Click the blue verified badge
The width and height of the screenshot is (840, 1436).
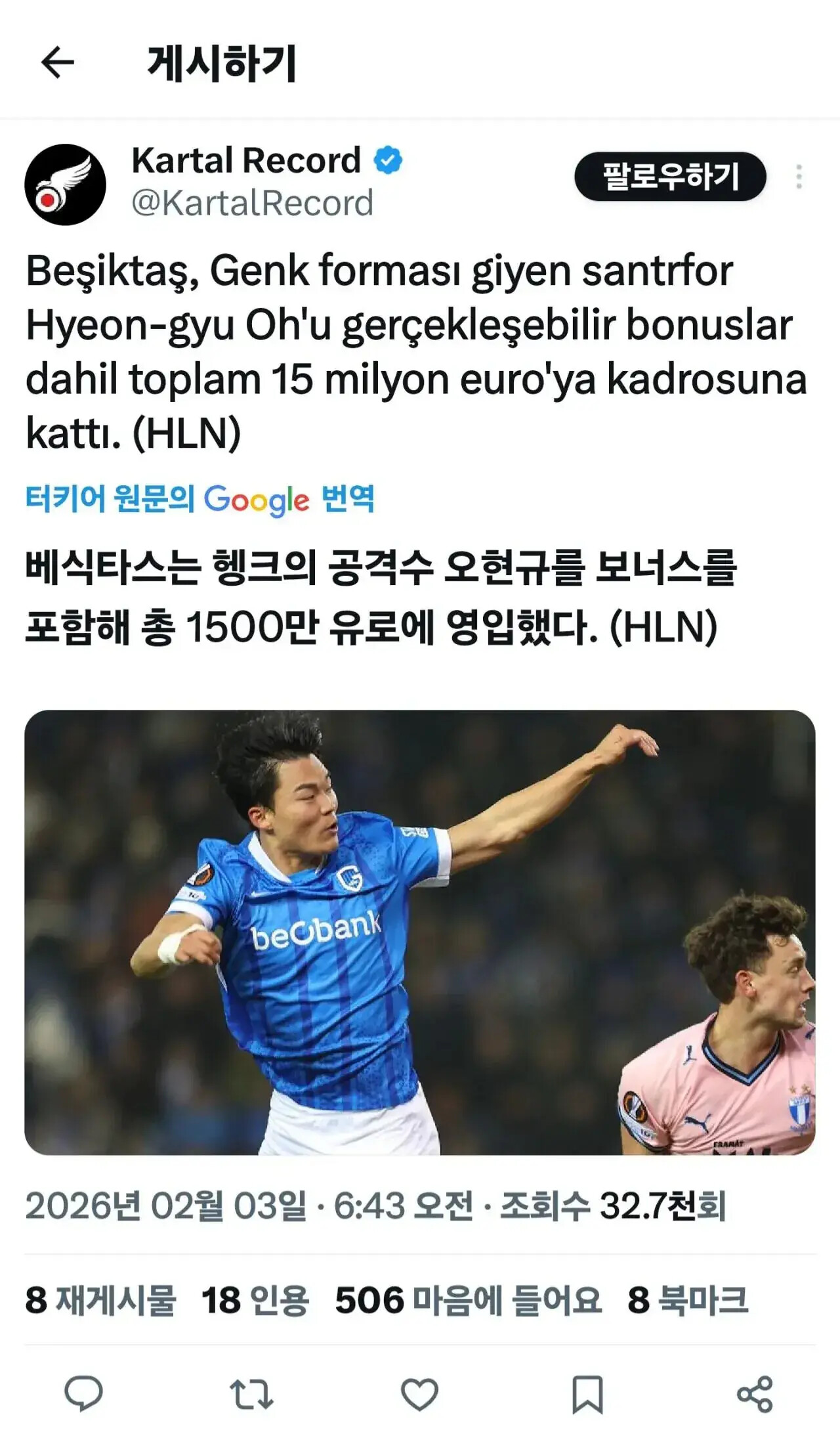click(x=388, y=160)
